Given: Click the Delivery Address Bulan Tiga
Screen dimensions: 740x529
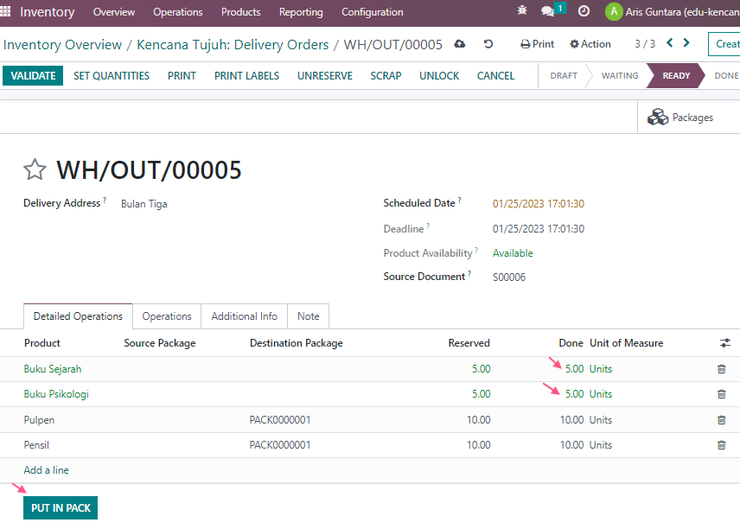Looking at the screenshot, I should [144, 204].
